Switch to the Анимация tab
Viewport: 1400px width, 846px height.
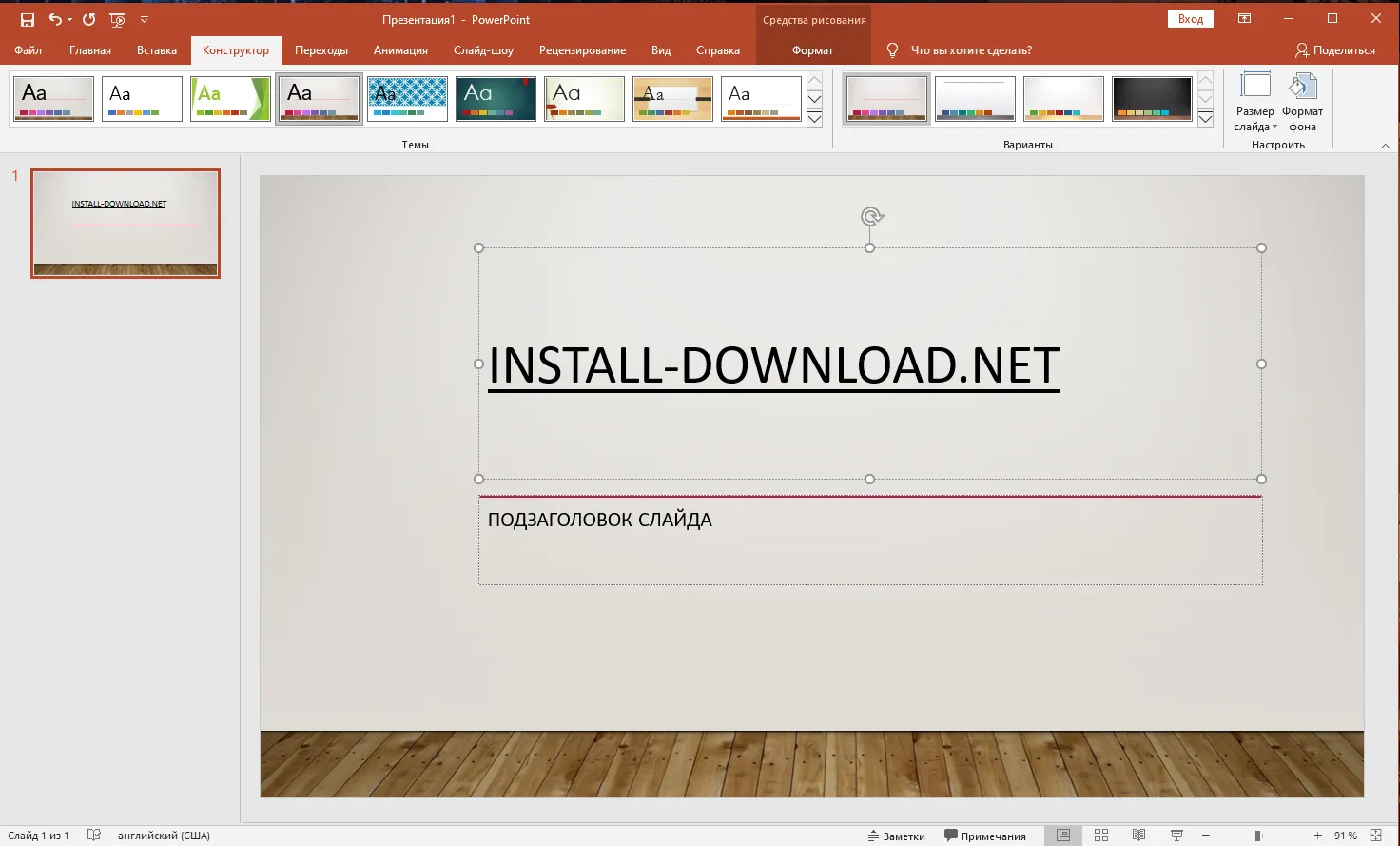coord(400,50)
